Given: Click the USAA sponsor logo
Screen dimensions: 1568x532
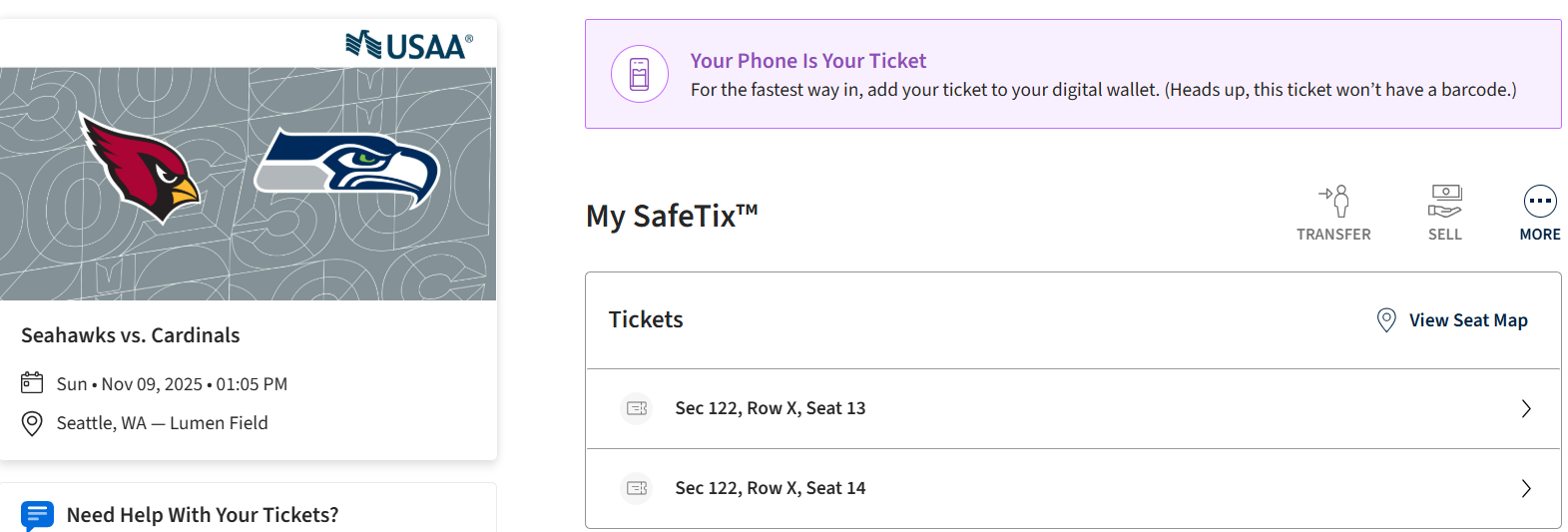Looking at the screenshot, I should click(409, 45).
